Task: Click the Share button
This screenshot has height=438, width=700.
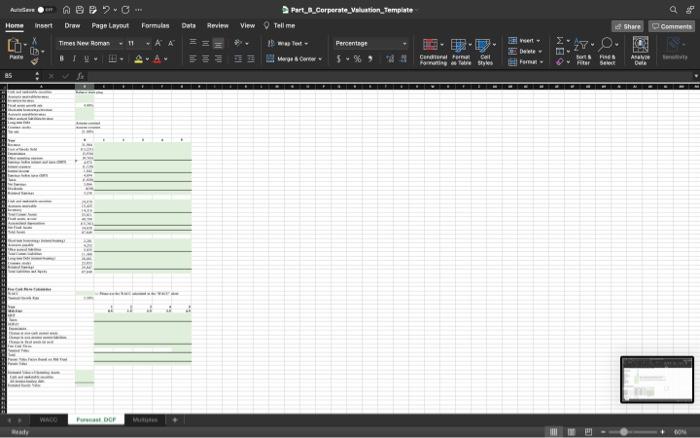Action: coord(627,26)
